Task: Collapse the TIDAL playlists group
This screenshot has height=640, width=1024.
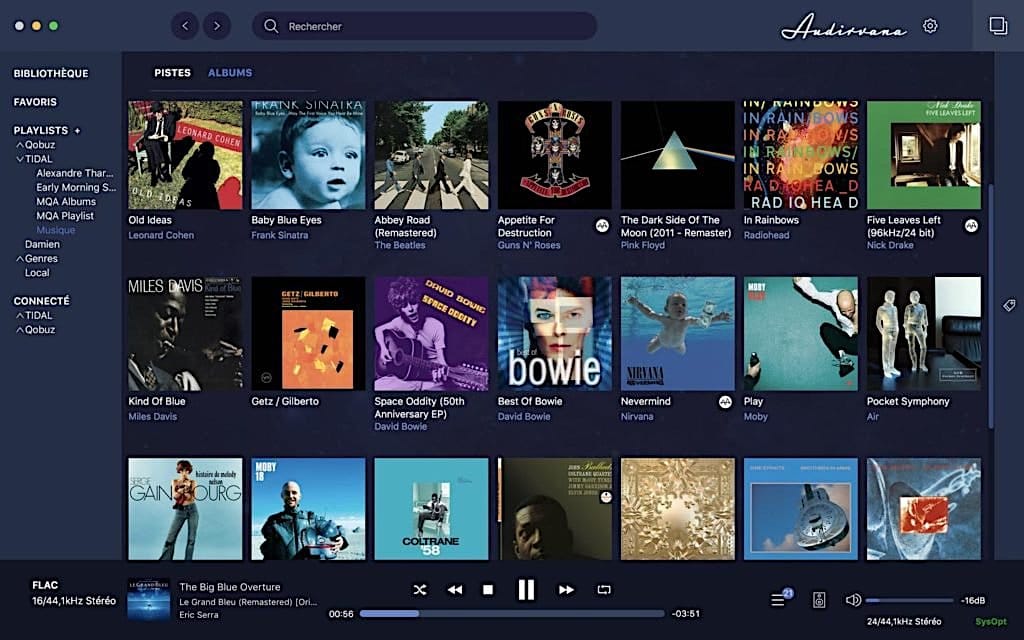Action: tap(22, 158)
